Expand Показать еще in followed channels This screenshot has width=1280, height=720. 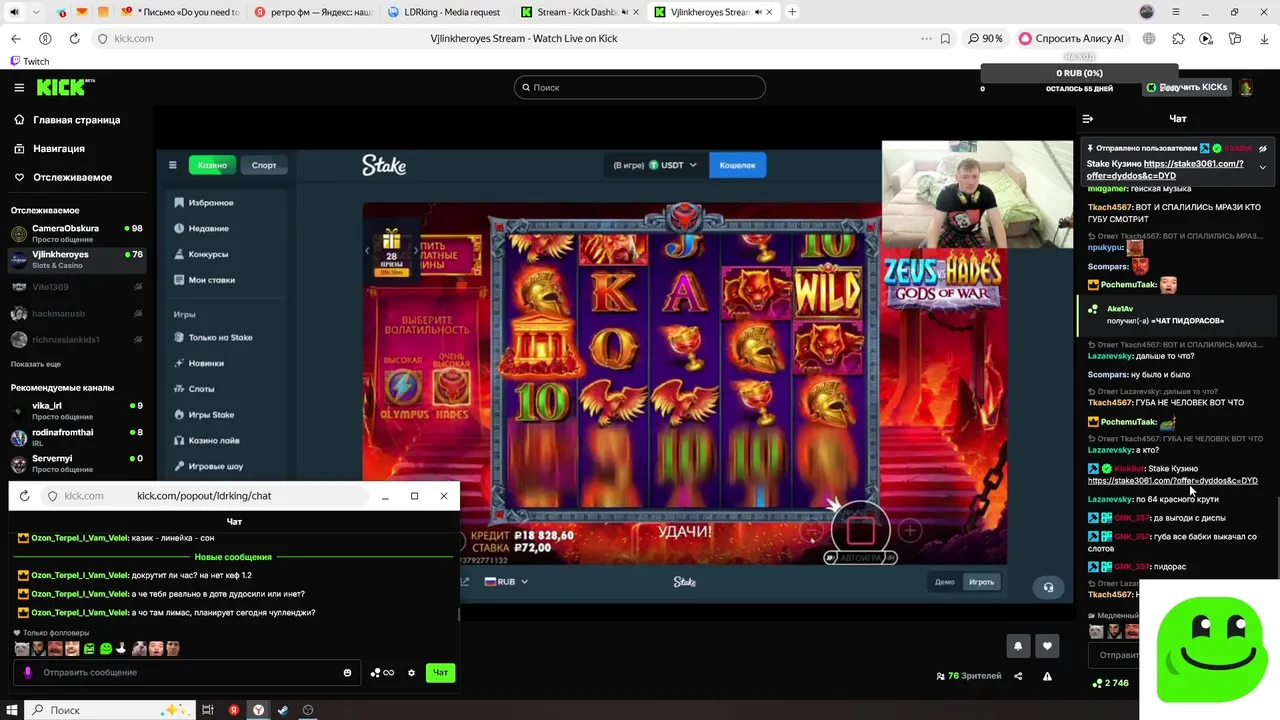(36, 364)
